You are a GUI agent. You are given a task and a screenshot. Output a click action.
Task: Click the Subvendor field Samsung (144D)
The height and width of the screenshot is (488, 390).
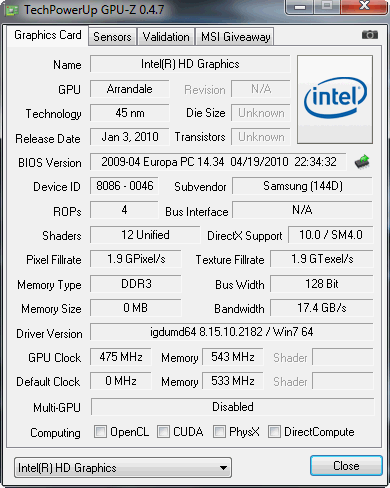click(302, 186)
